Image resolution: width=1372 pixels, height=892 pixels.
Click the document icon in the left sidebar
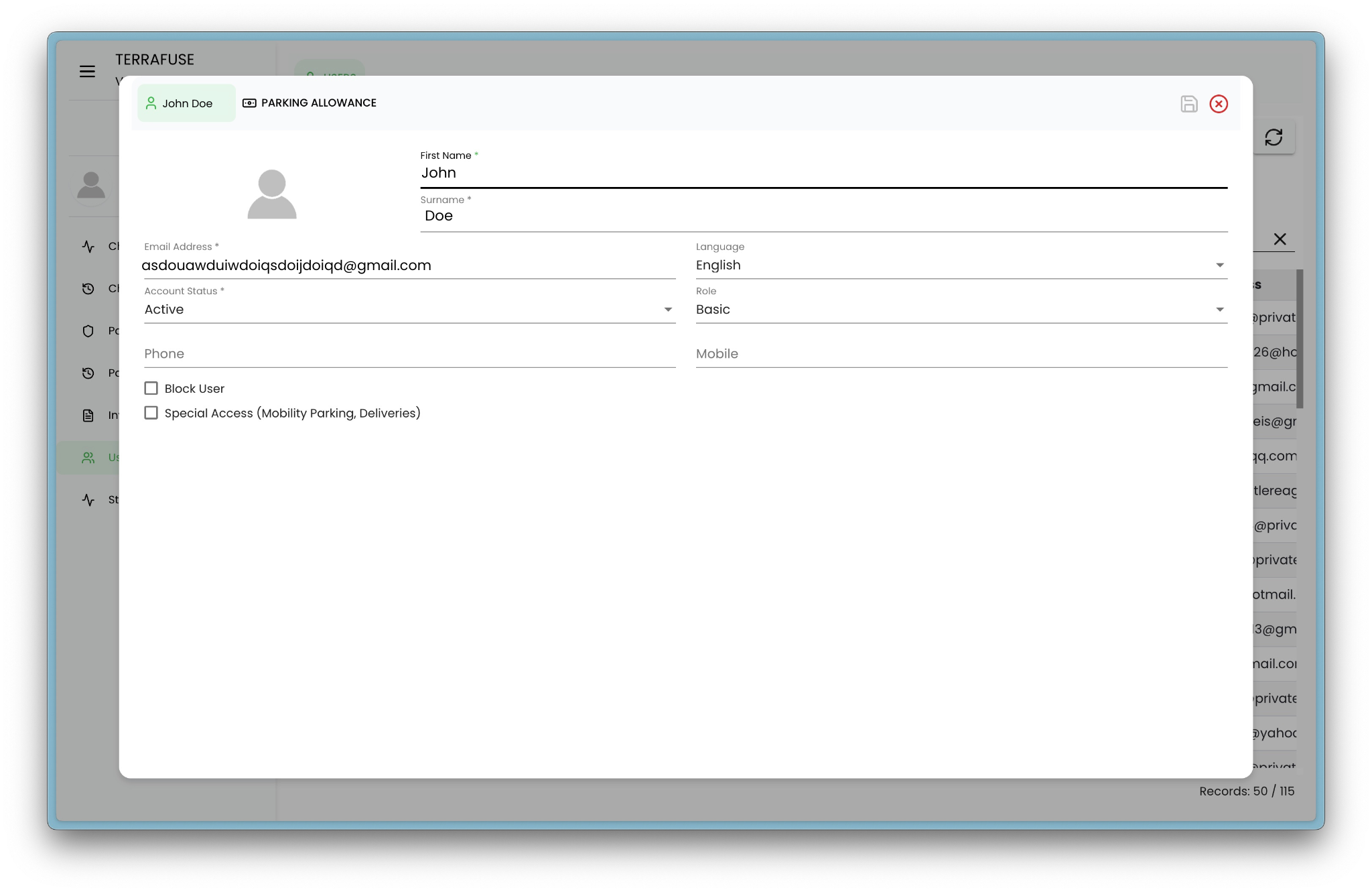88,415
